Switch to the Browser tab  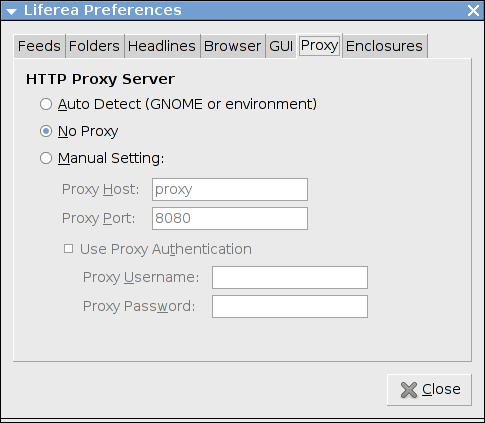pos(232,46)
